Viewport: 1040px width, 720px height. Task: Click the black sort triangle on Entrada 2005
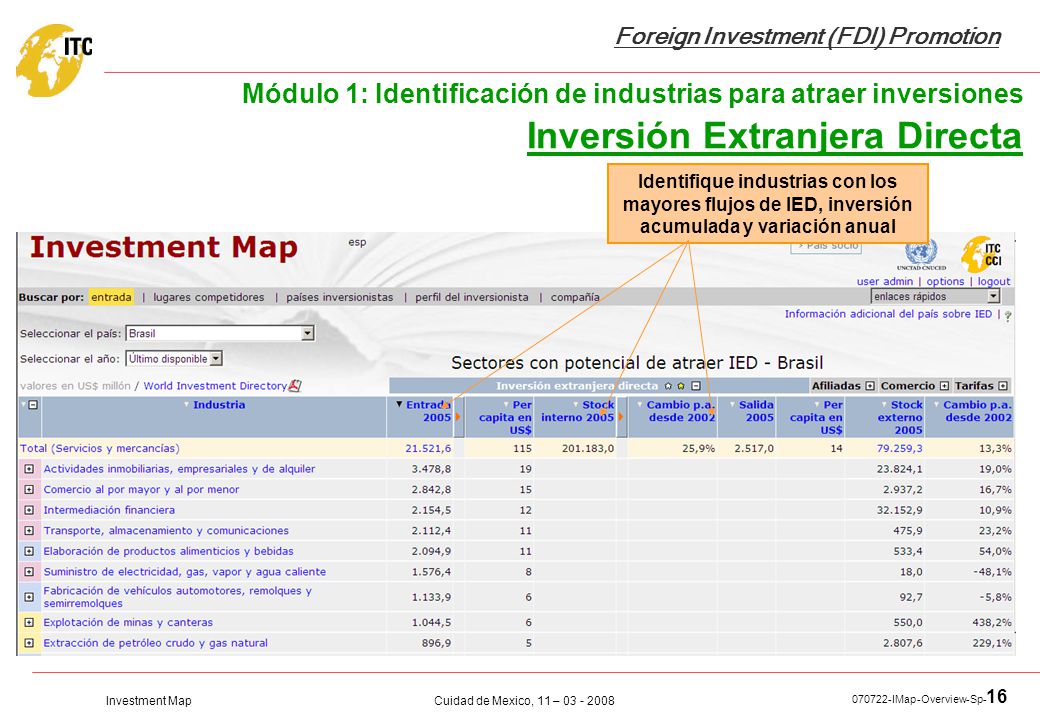(x=399, y=404)
